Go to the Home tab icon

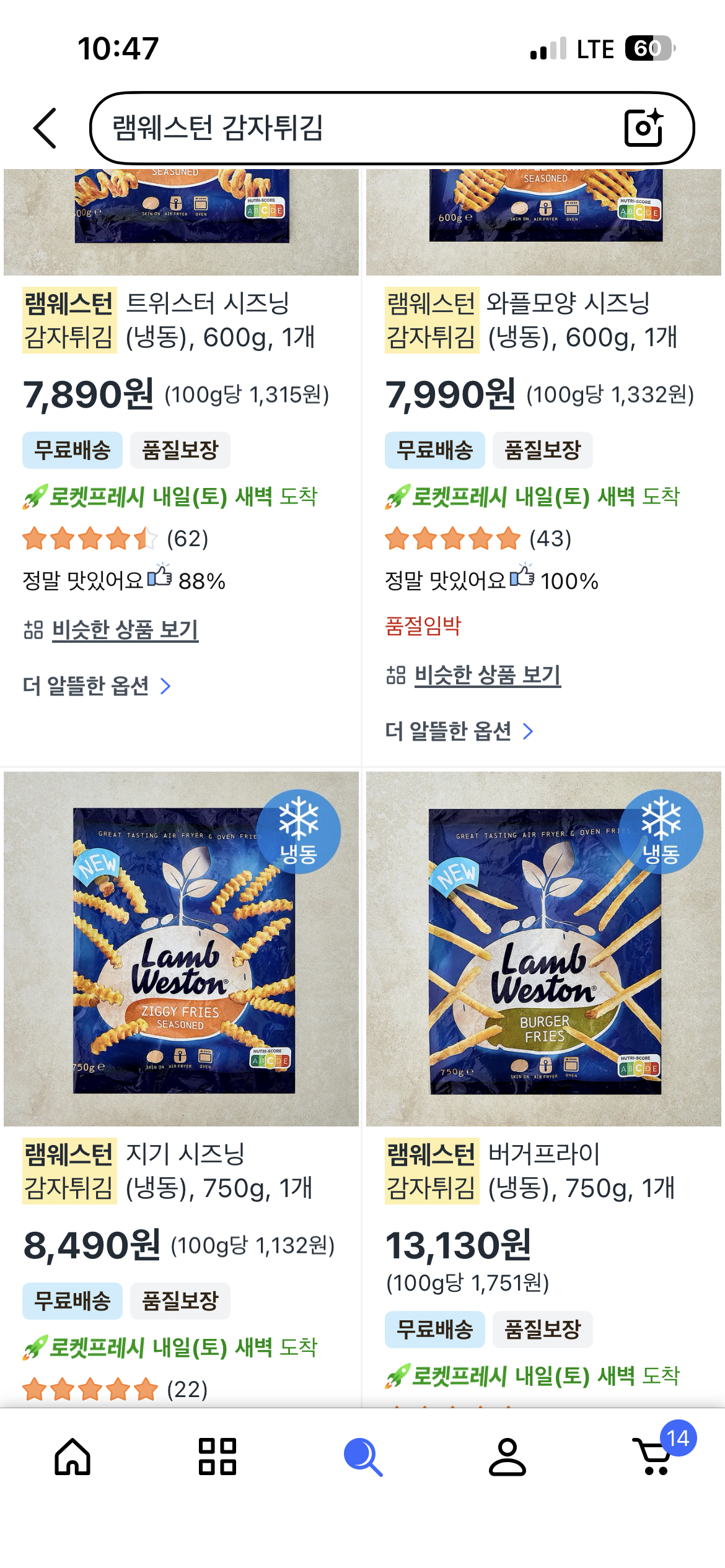(72, 1457)
